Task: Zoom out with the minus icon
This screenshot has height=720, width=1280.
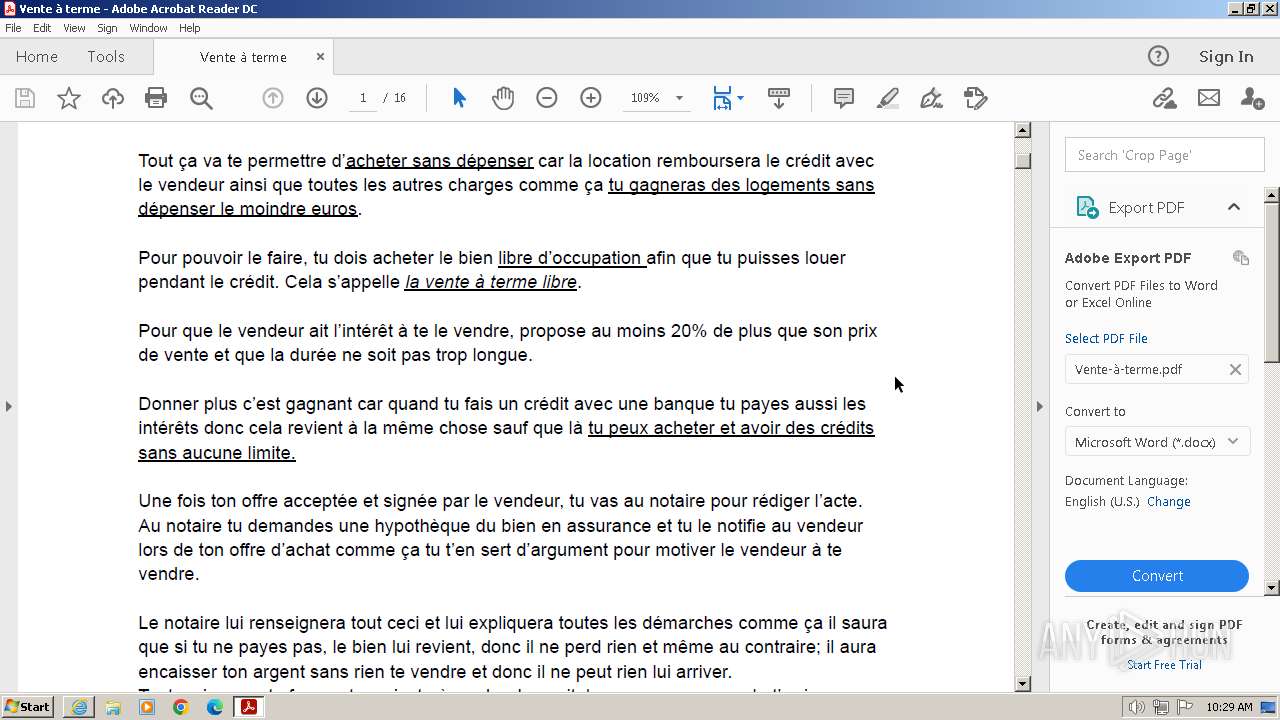Action: [x=546, y=98]
